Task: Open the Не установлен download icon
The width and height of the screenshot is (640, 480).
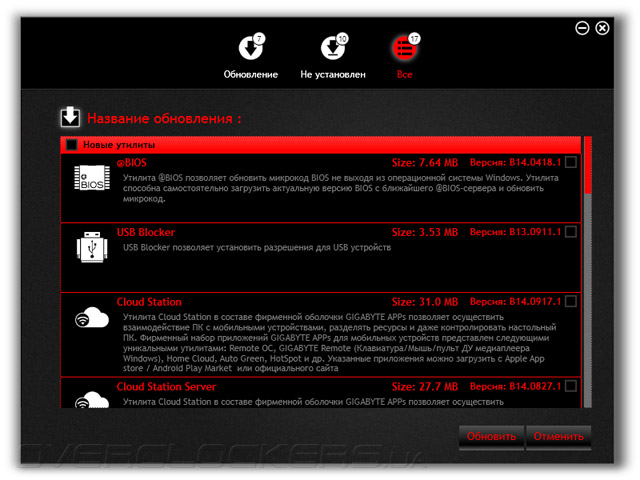Action: coord(333,48)
